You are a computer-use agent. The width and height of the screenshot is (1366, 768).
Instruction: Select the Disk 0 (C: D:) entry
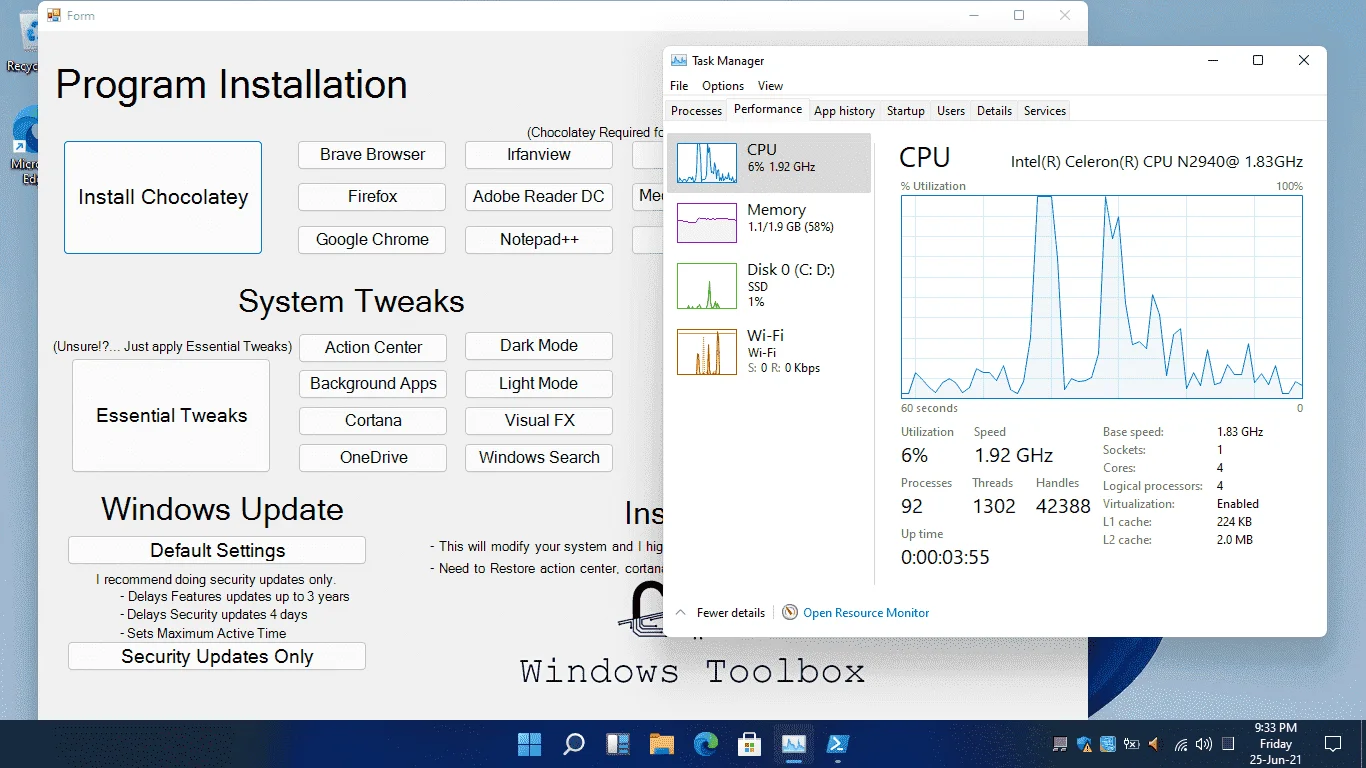click(x=769, y=285)
